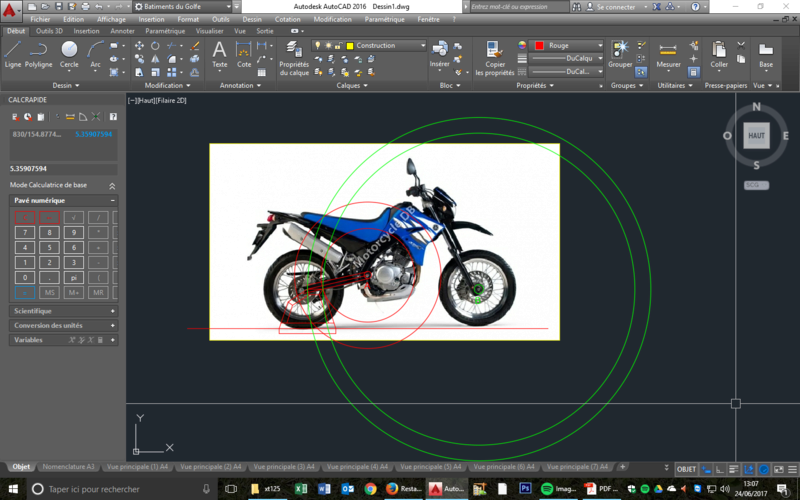Click the quick calculator icon in Utilitaires
This screenshot has height=500, width=800.
pyautogui.click(x=693, y=72)
